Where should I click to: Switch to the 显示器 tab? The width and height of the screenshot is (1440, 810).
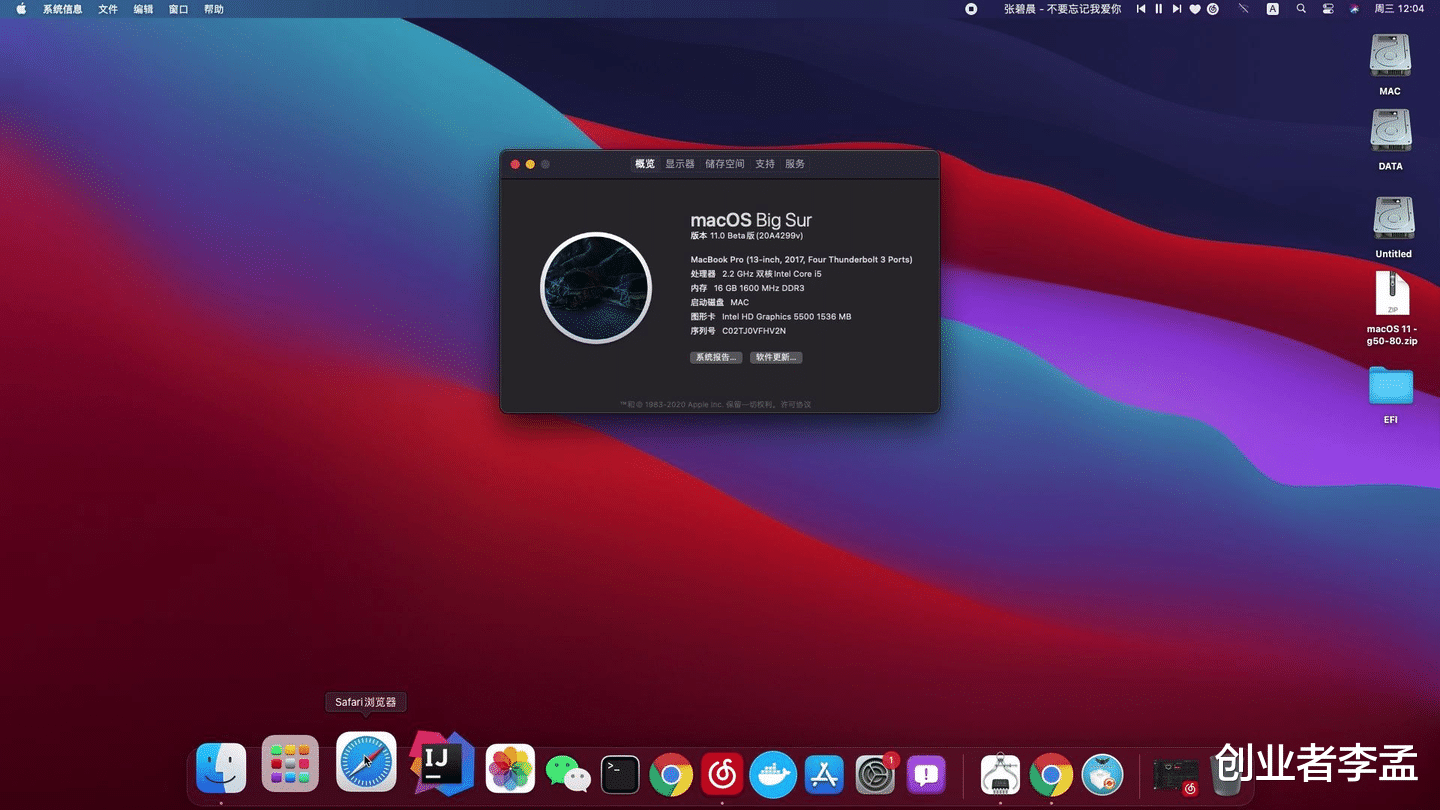point(680,164)
